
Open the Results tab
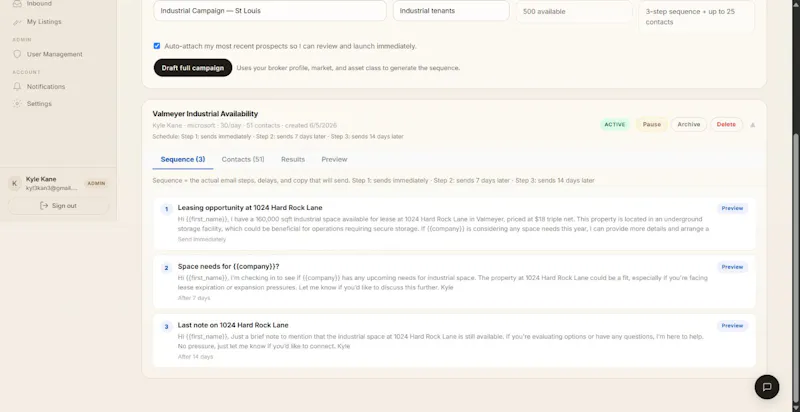pos(293,160)
